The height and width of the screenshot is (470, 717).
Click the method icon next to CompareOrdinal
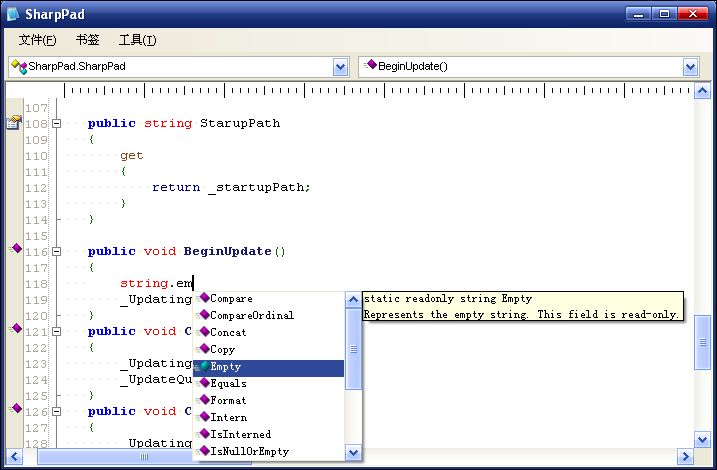click(x=203, y=315)
